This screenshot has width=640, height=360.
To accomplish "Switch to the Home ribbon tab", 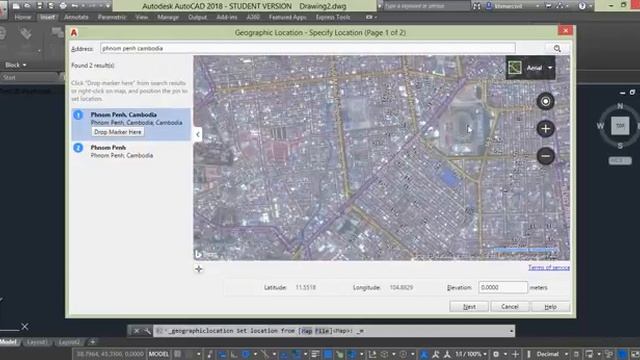I will [x=23, y=17].
